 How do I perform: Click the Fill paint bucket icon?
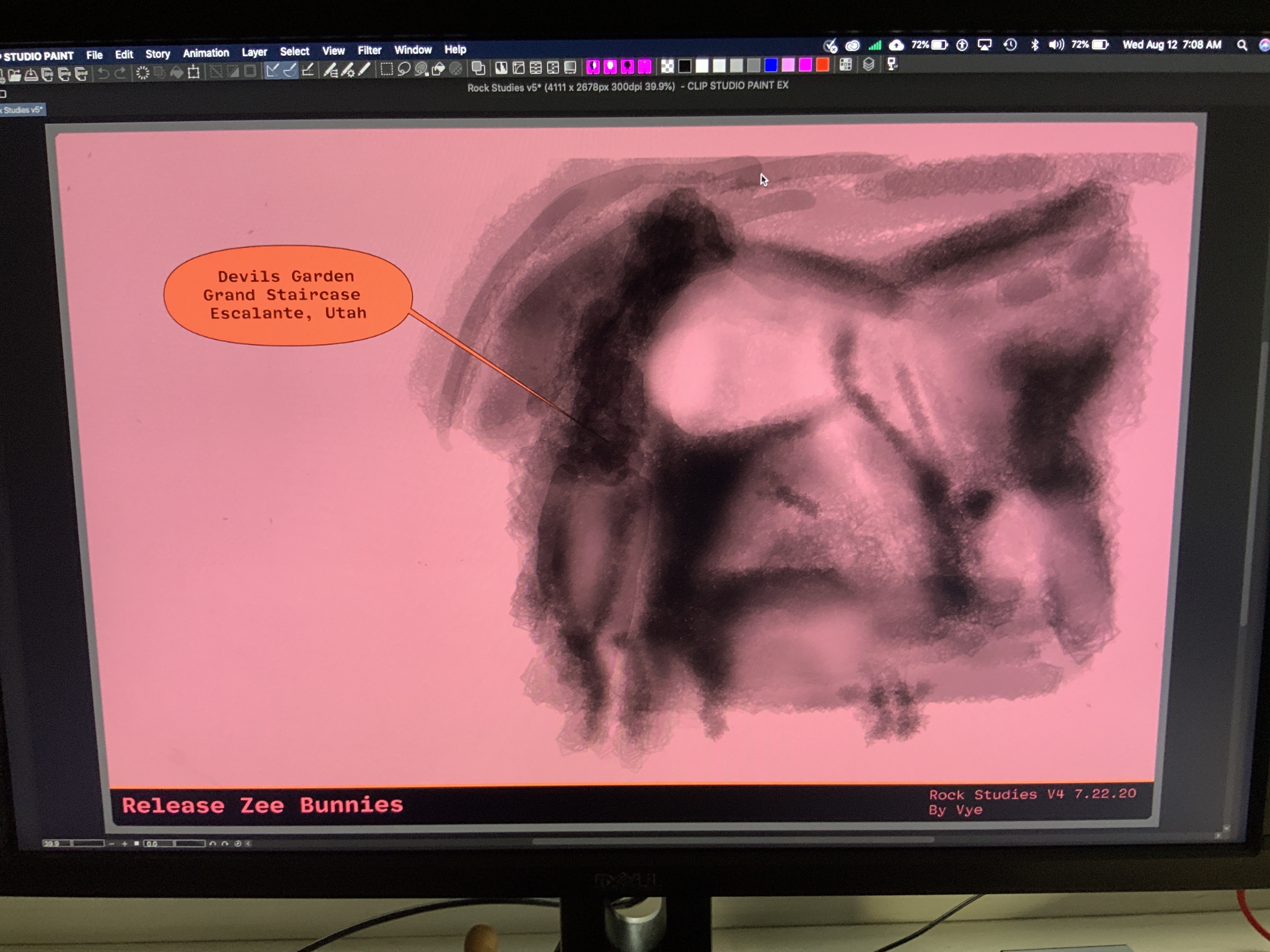177,72
